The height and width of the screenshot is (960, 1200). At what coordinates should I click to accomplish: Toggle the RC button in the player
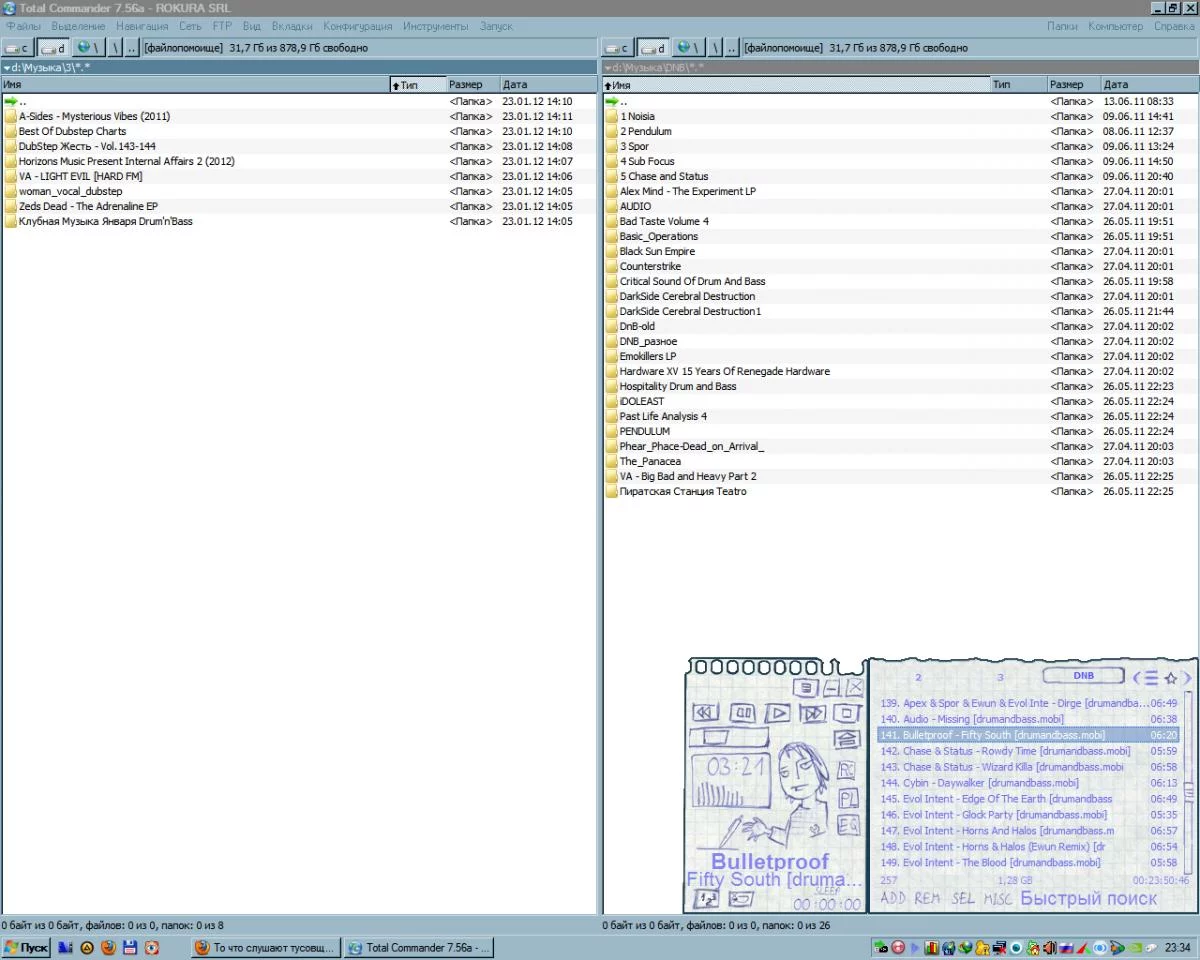(x=847, y=770)
